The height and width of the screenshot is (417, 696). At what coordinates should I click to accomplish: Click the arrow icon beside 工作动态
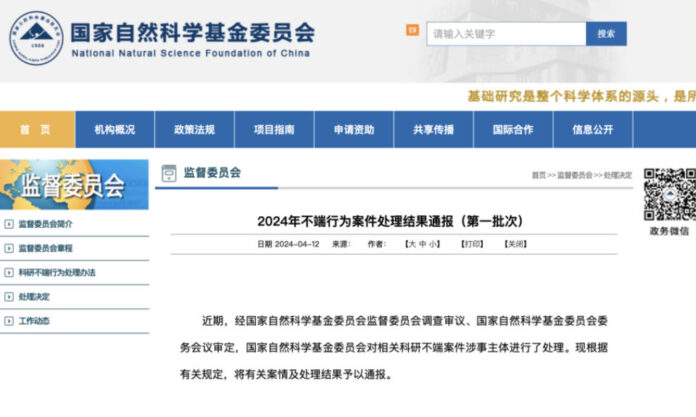pyautogui.click(x=9, y=321)
